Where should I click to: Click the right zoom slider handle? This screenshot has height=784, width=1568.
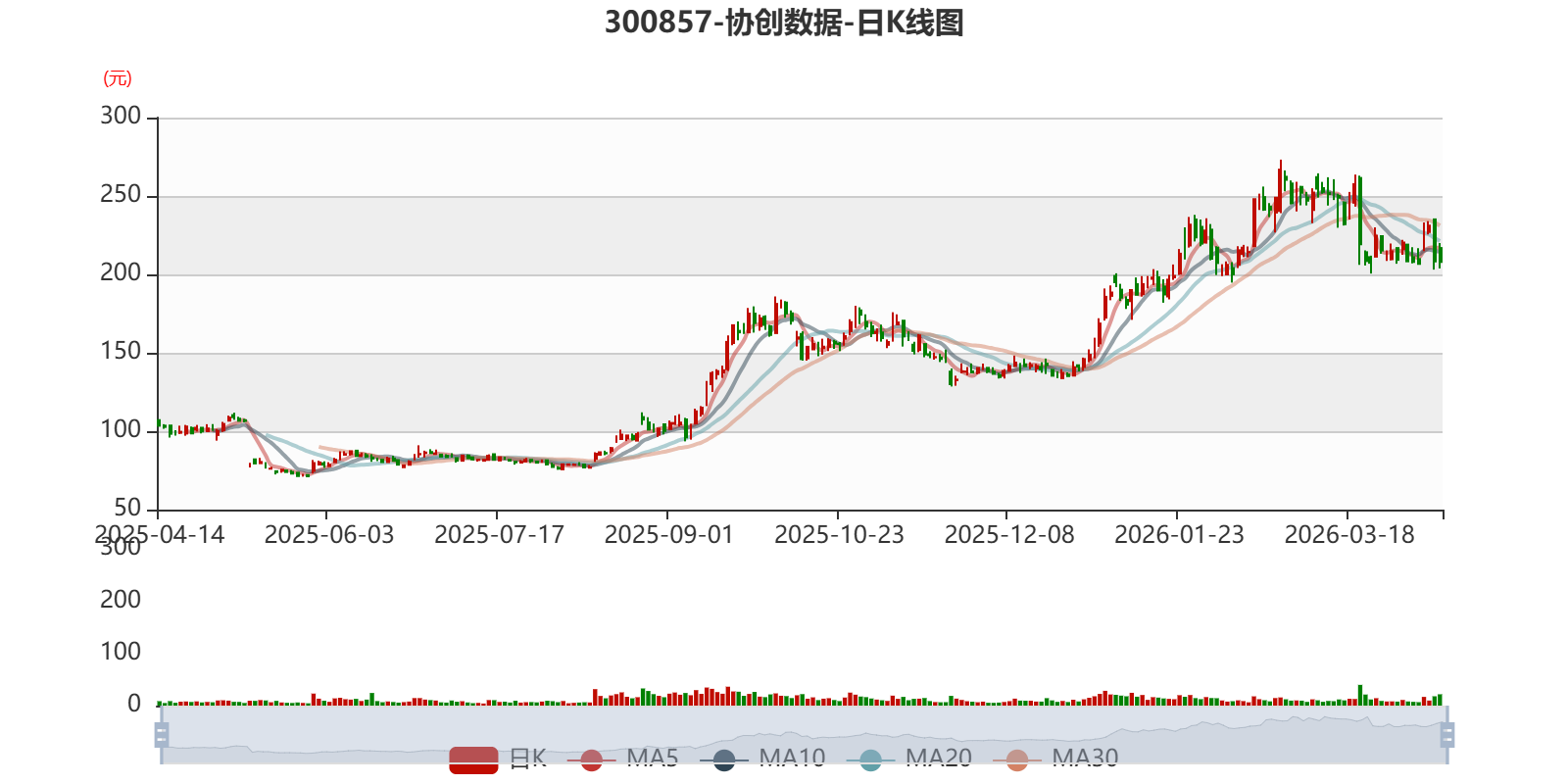(1446, 734)
